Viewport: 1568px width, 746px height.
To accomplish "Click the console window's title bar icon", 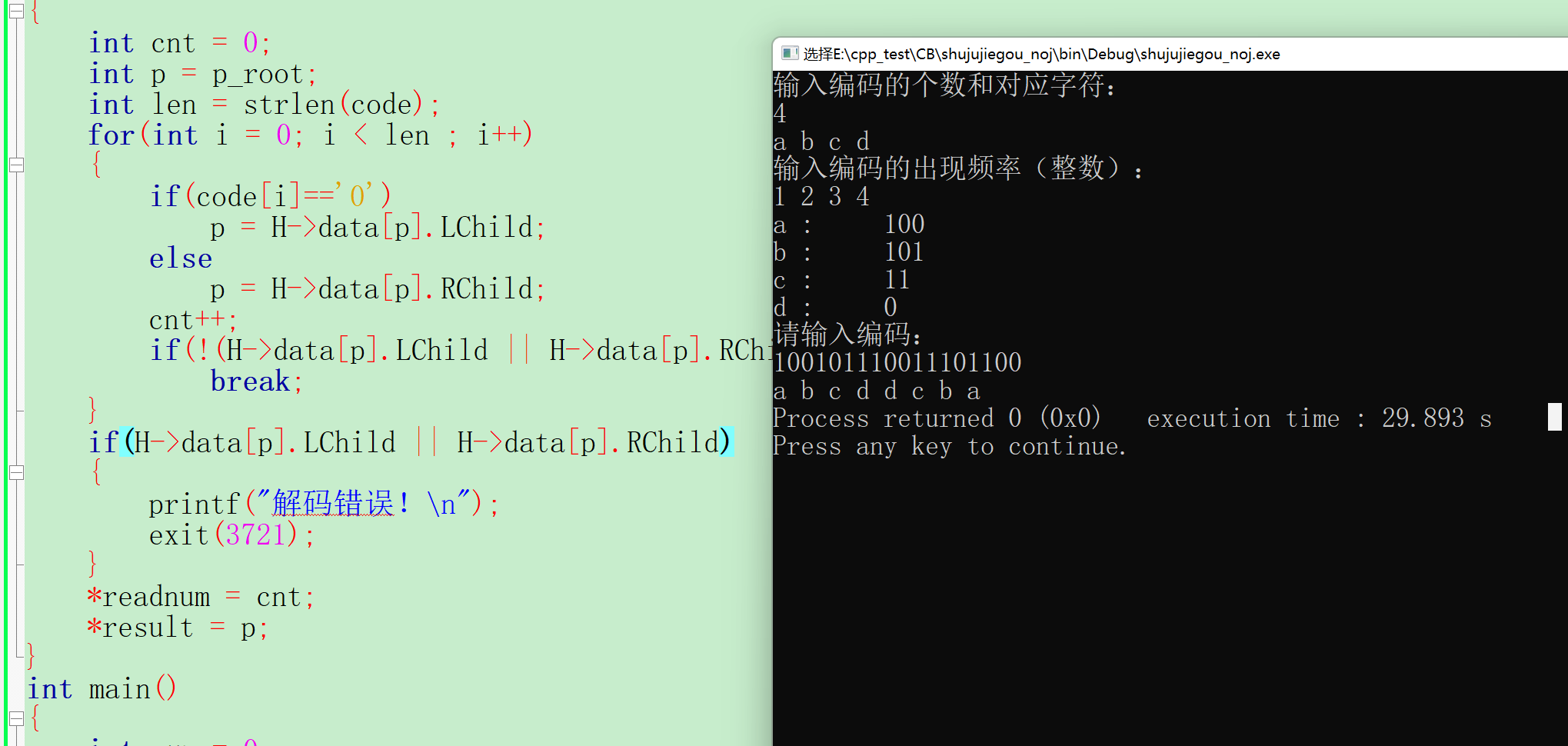I will point(790,53).
